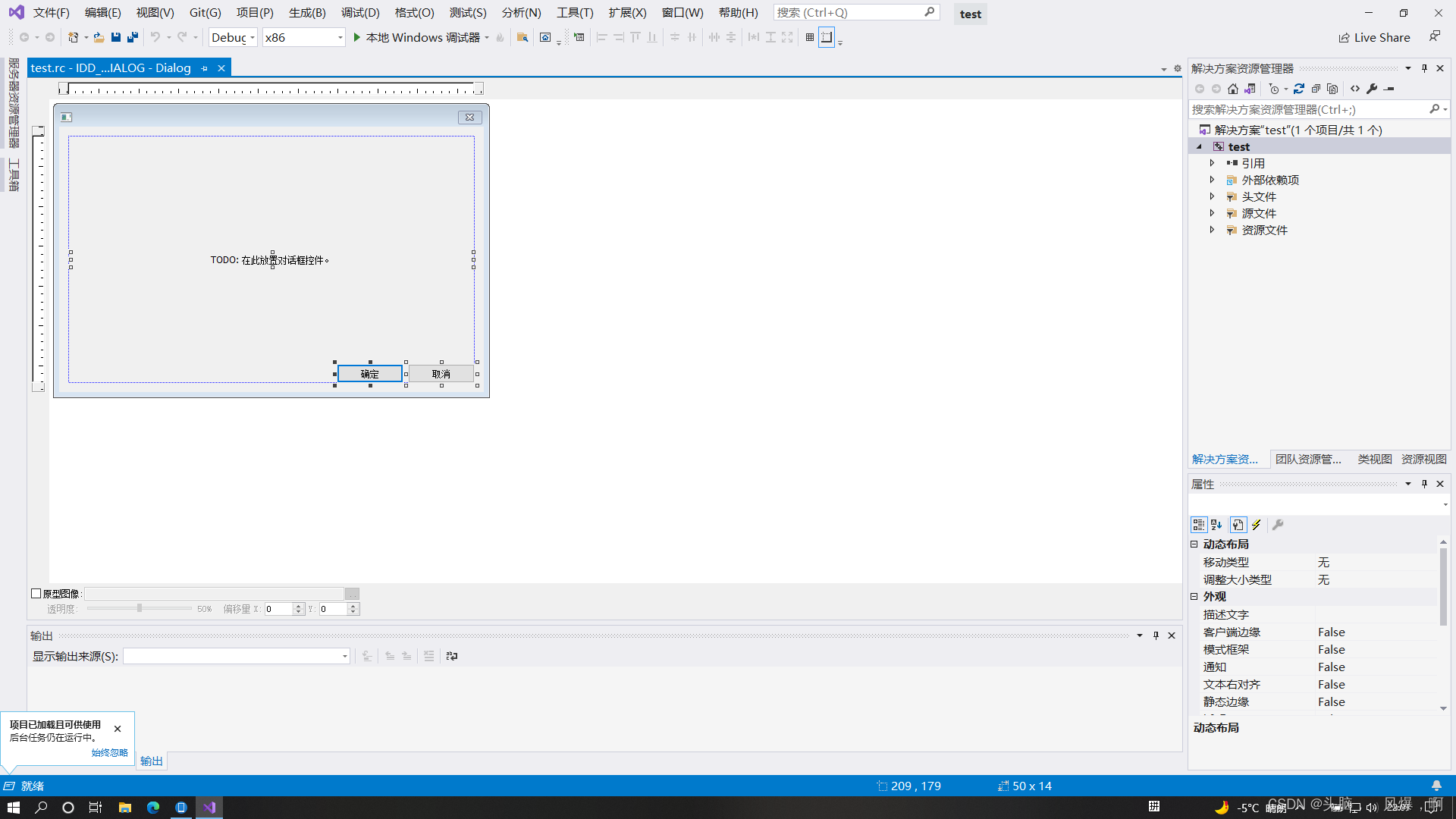Select the grid/table layout icon
Screen dimensions: 1456x819
[810, 37]
